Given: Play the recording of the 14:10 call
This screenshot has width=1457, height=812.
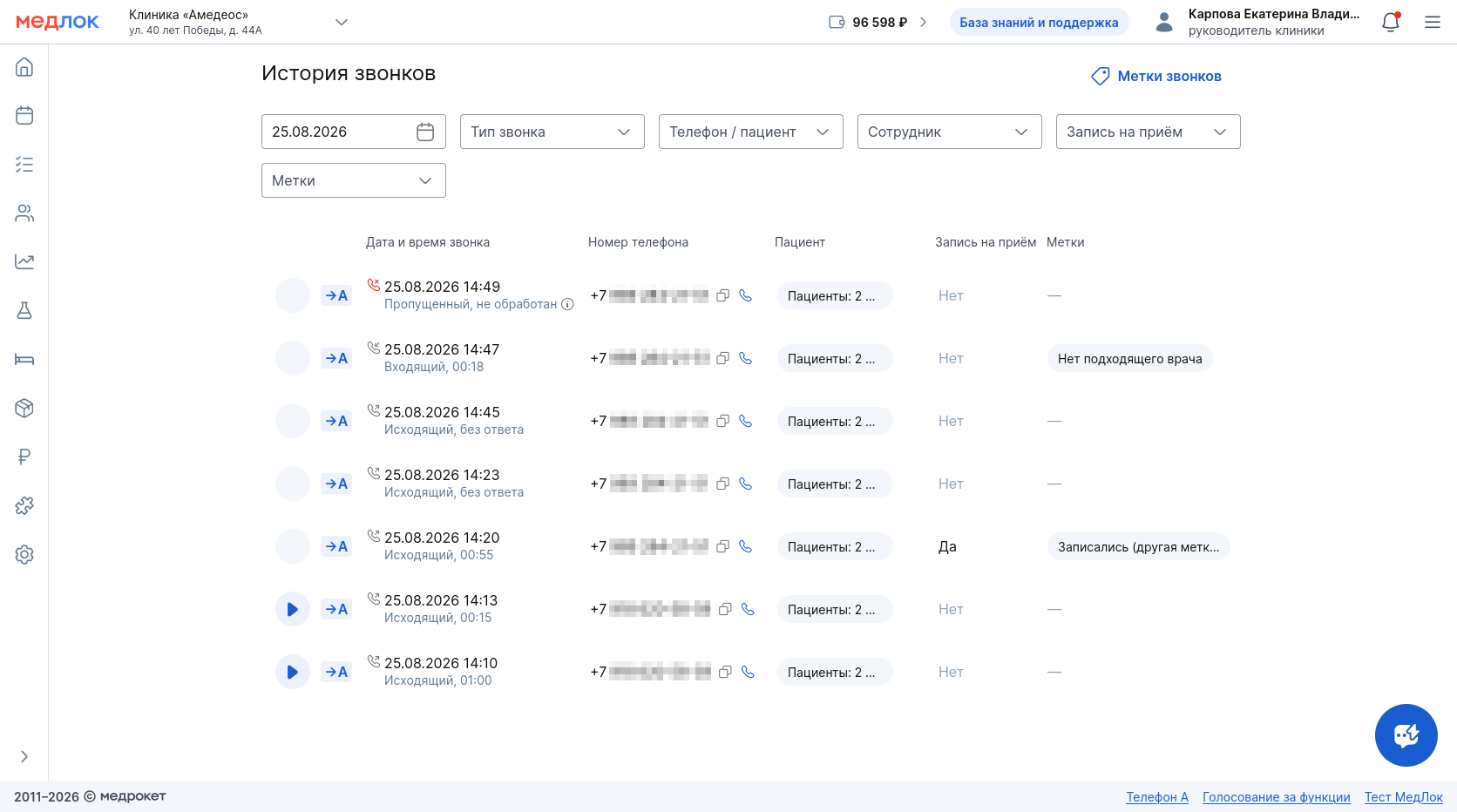Looking at the screenshot, I should pos(293,672).
